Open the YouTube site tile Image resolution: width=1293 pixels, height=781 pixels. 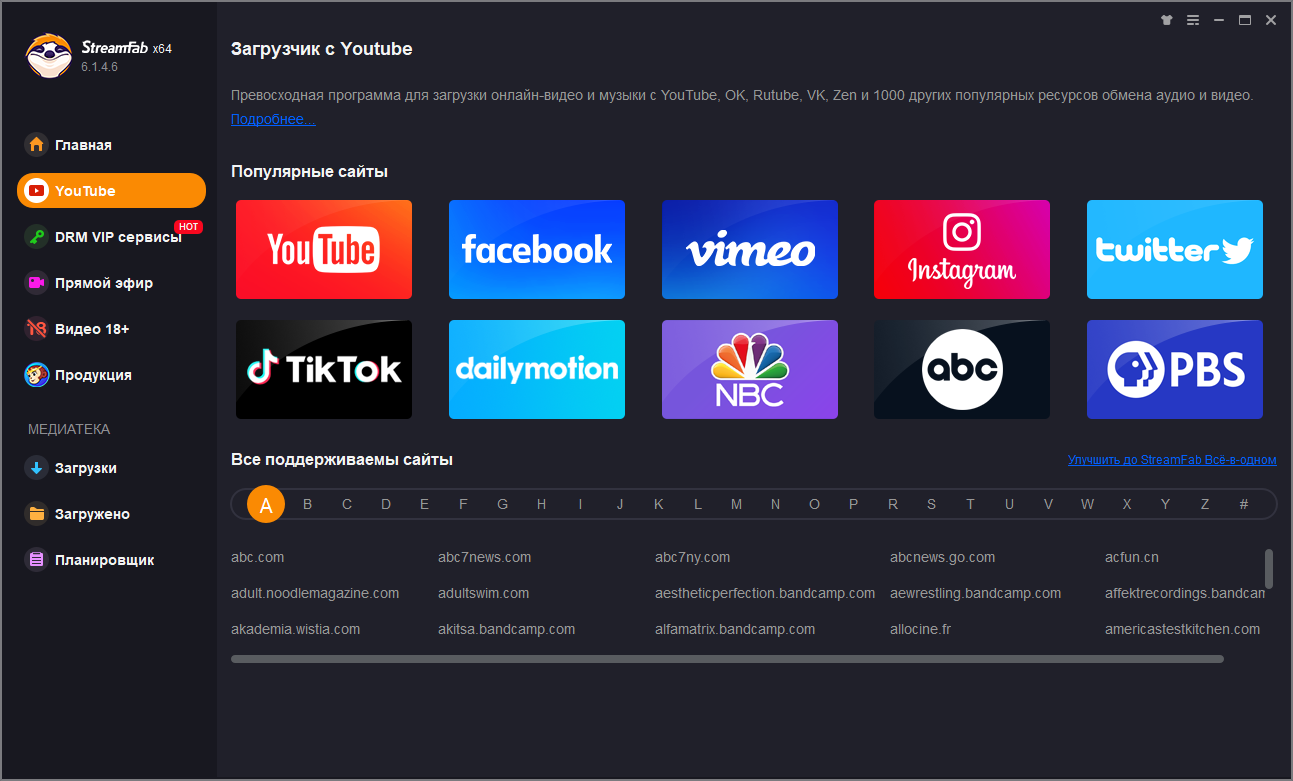(324, 250)
